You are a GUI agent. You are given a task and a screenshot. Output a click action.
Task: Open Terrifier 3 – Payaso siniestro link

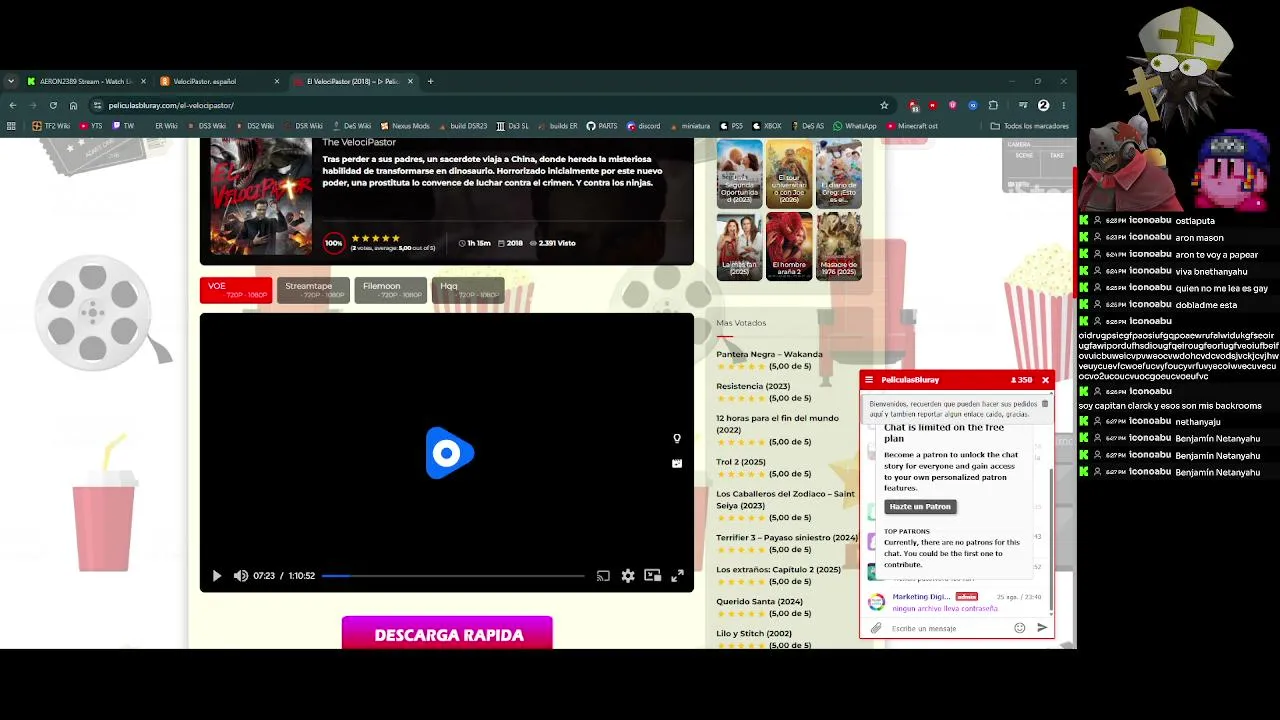pos(787,538)
